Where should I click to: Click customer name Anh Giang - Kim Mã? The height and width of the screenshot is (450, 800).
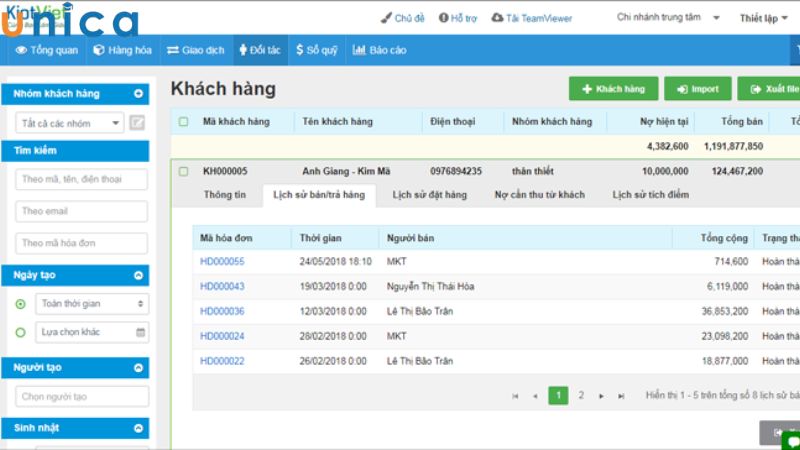346,171
